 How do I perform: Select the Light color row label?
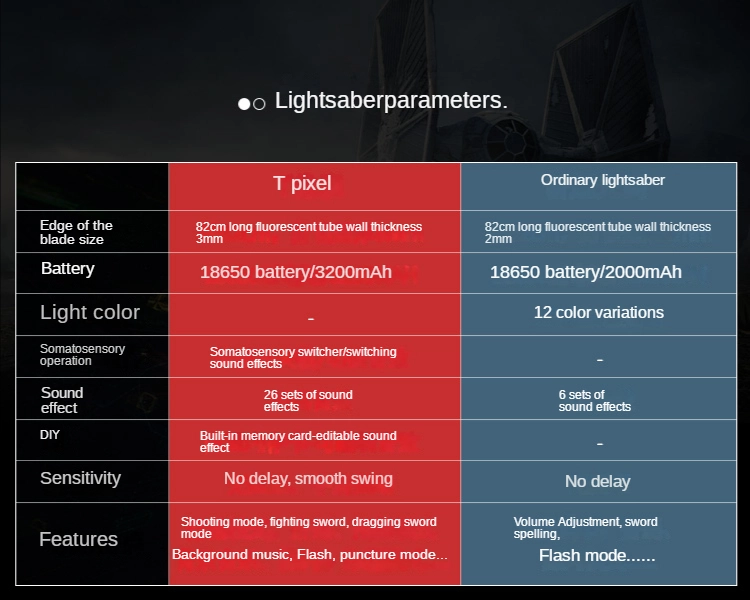coord(90,312)
